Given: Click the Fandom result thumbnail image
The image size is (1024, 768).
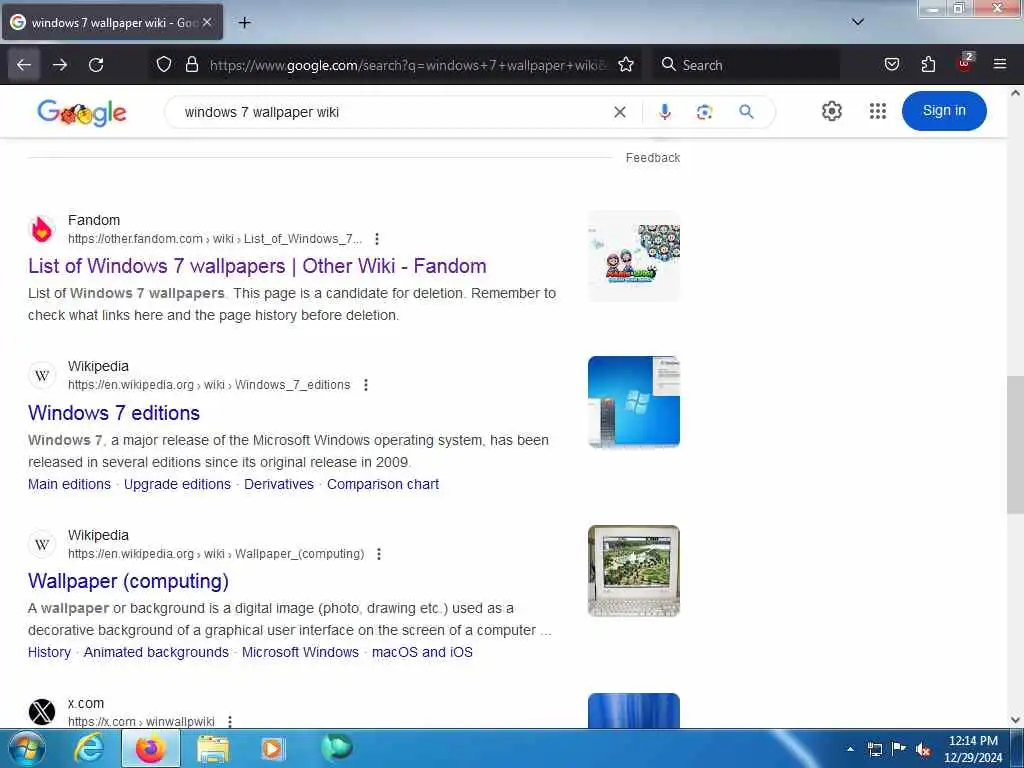Looking at the screenshot, I should 633,256.
